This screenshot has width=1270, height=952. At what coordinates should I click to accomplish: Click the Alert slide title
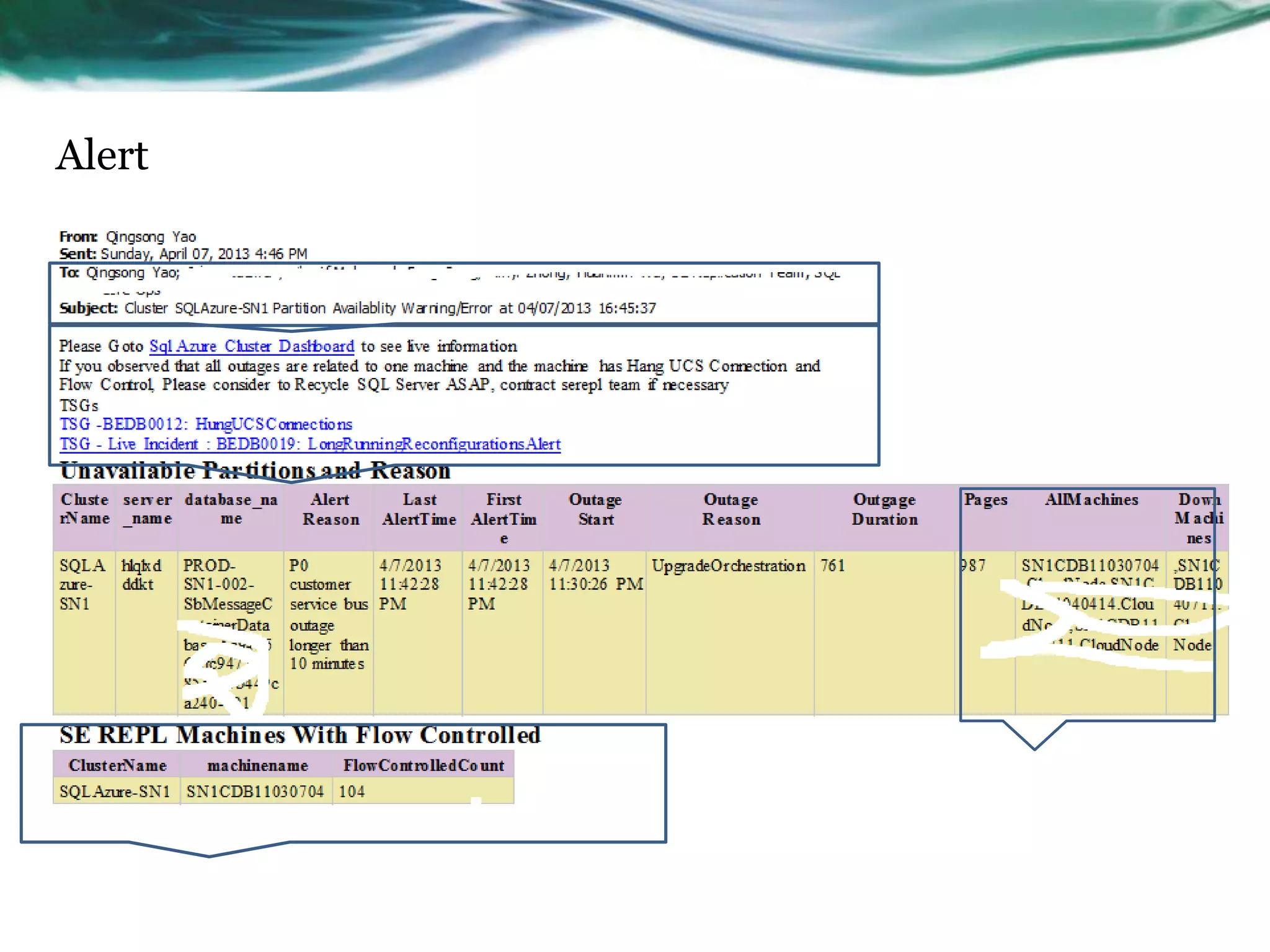click(x=102, y=155)
